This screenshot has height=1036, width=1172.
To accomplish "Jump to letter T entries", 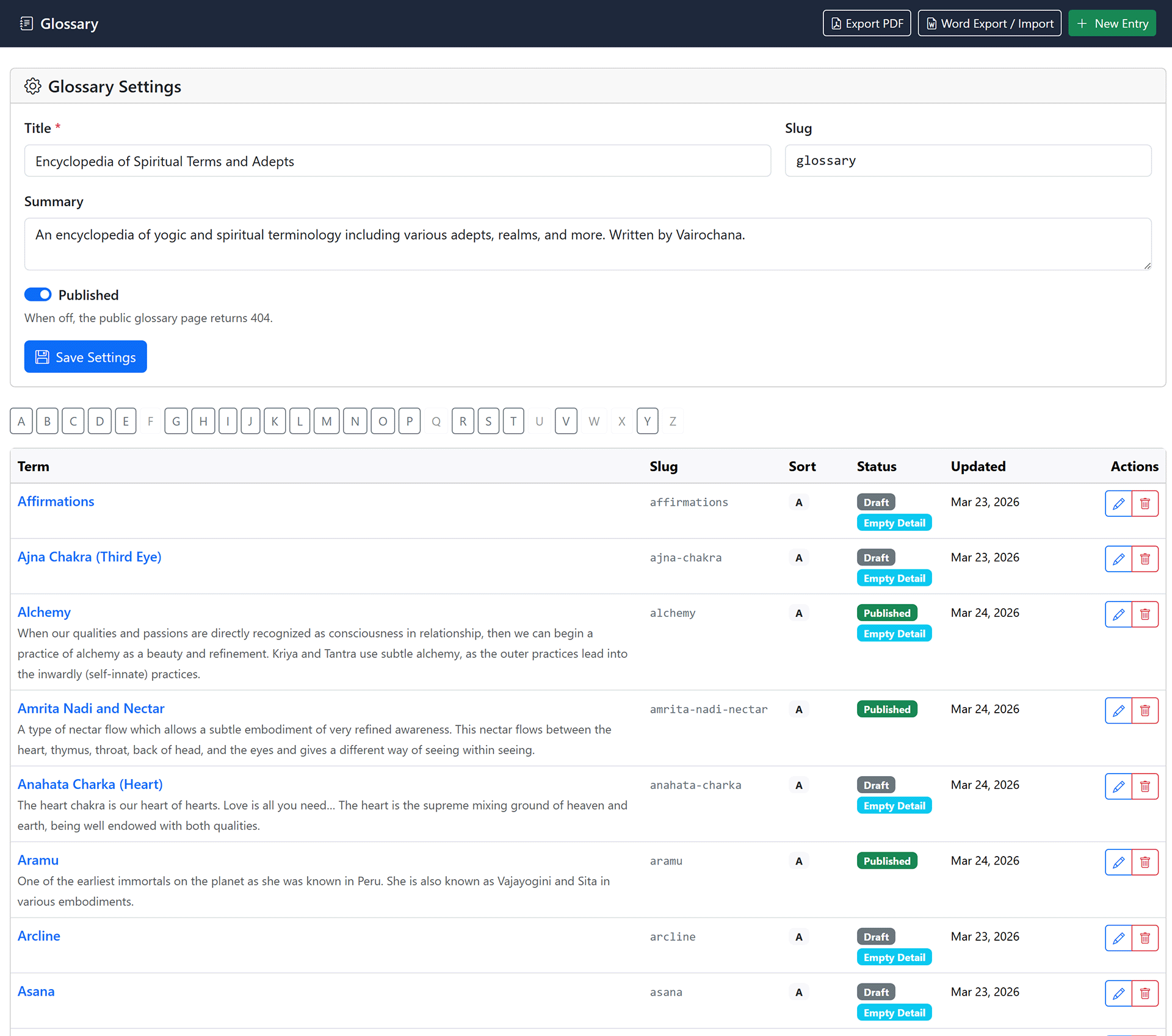I will (x=513, y=422).
